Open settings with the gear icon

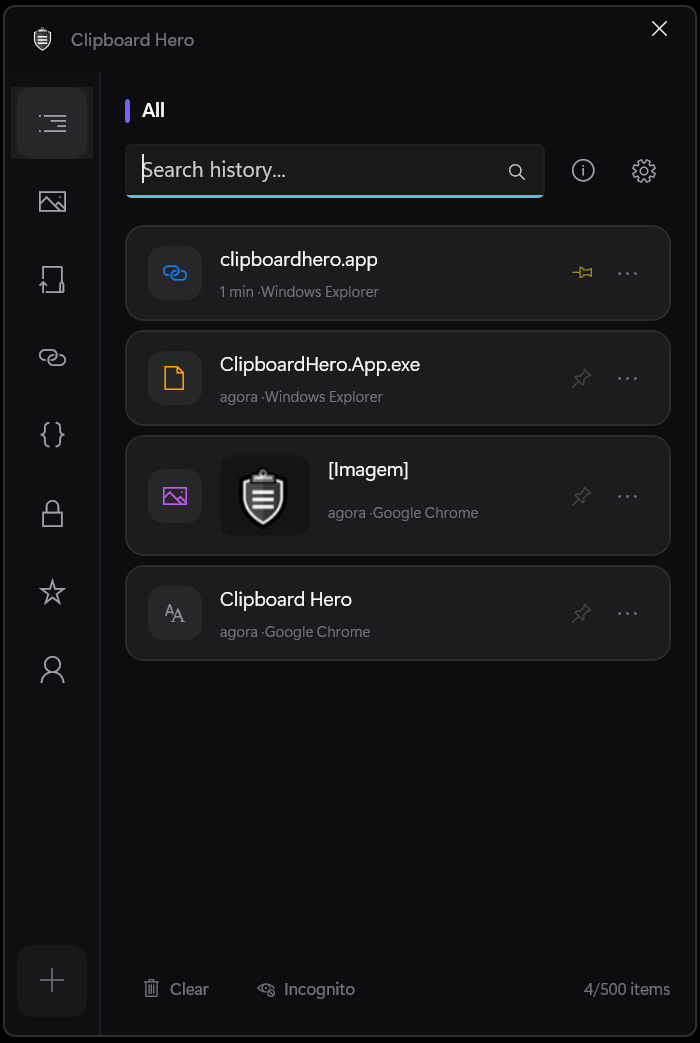[x=644, y=171]
